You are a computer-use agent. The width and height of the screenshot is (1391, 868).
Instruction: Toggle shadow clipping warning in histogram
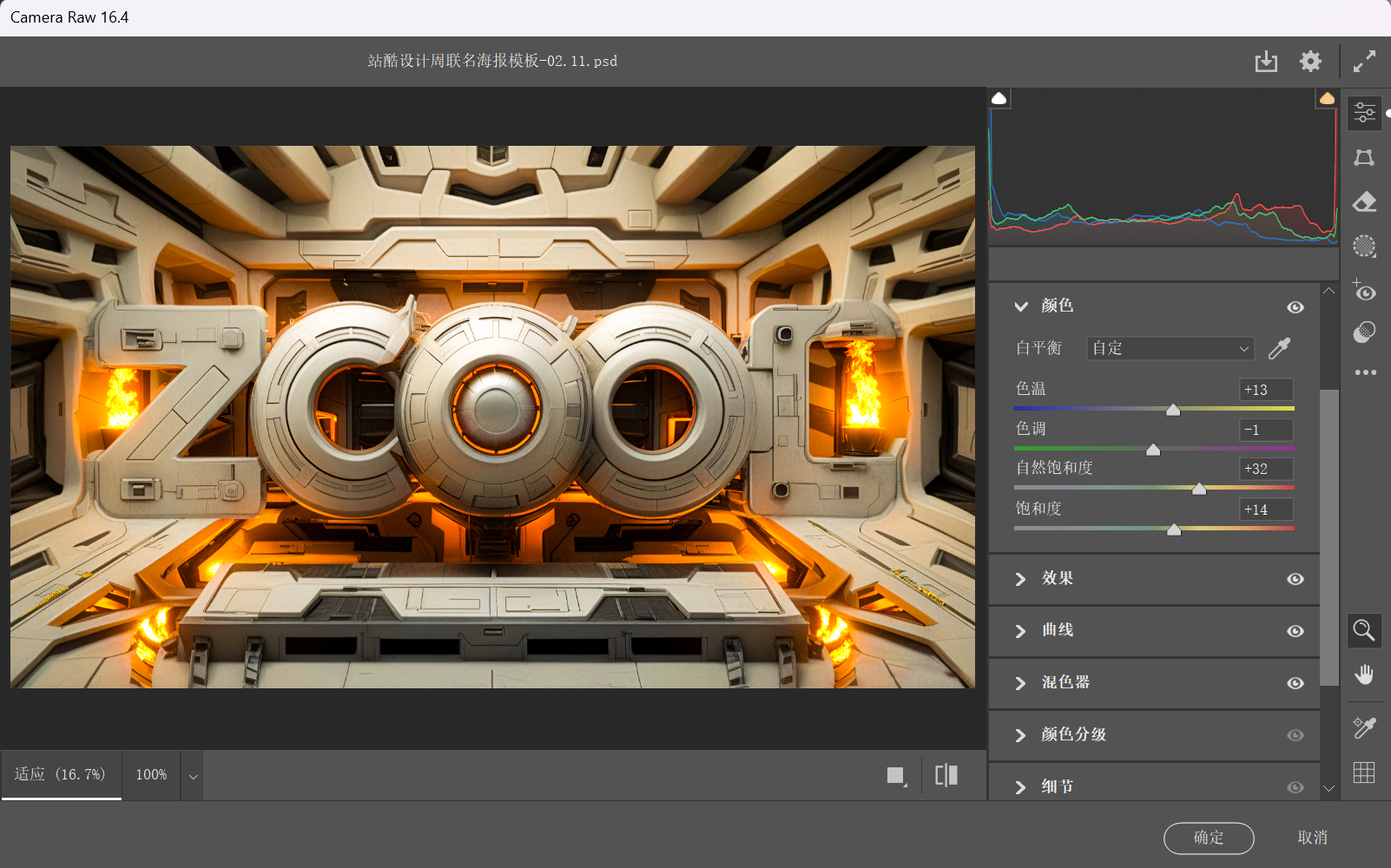click(x=999, y=98)
